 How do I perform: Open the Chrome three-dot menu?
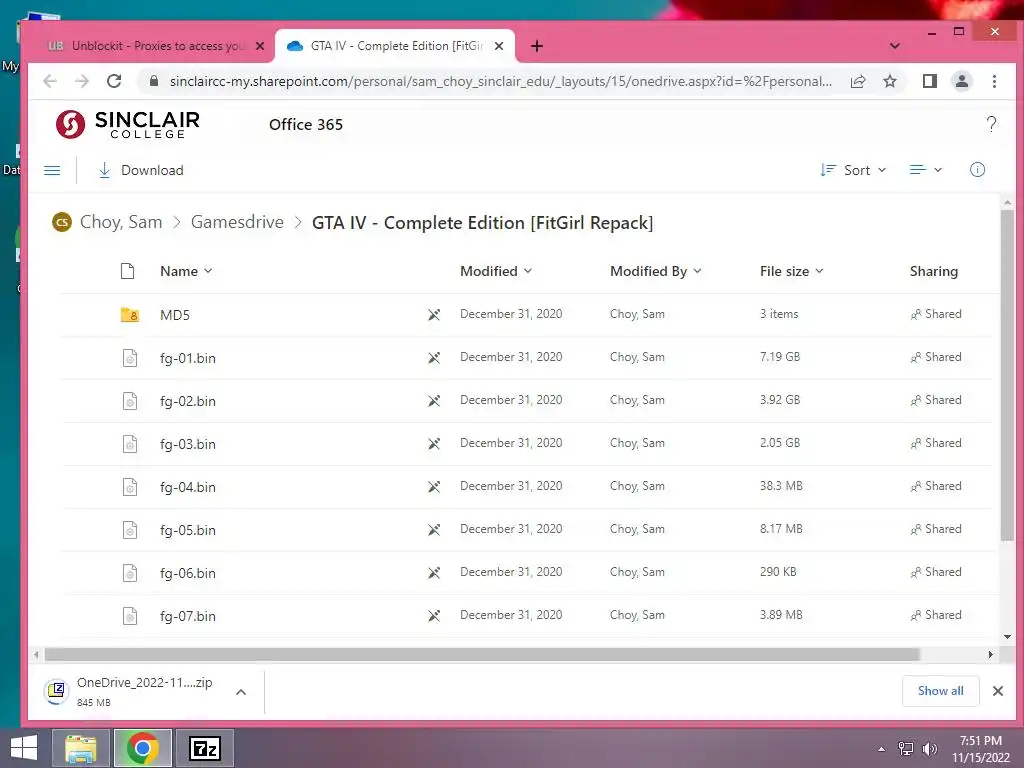click(994, 81)
